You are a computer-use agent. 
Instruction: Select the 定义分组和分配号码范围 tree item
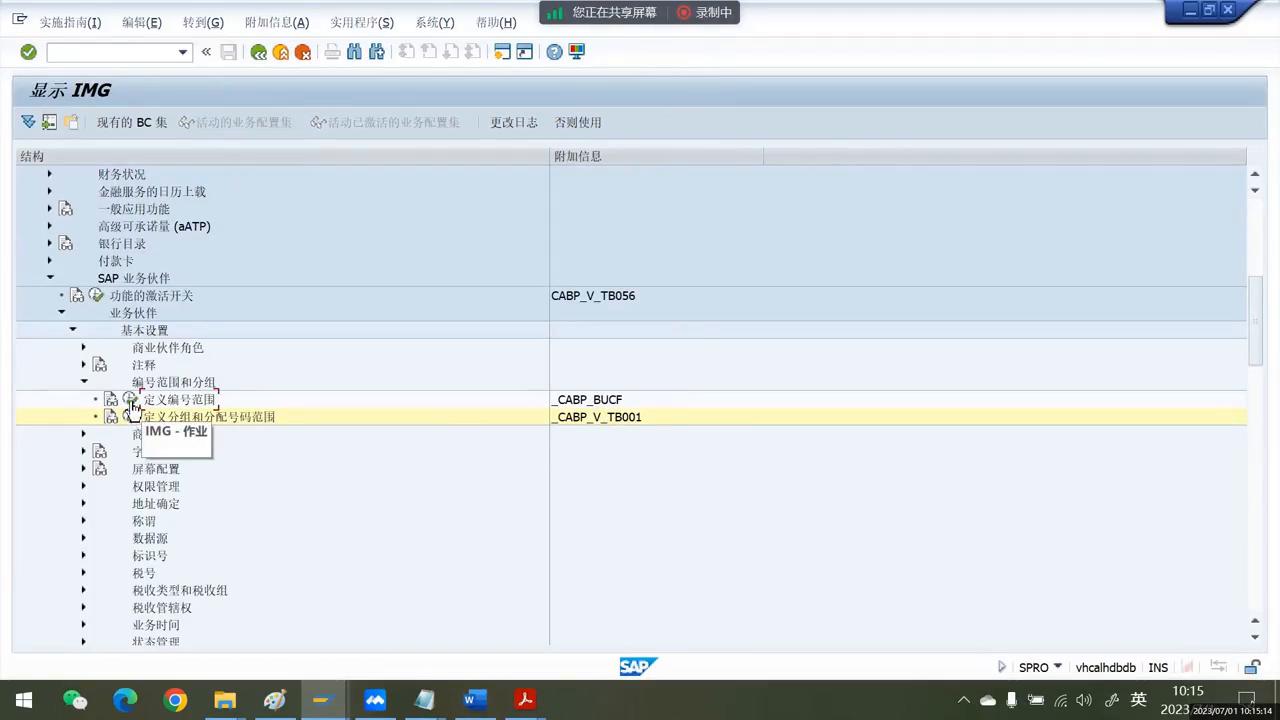coord(209,417)
